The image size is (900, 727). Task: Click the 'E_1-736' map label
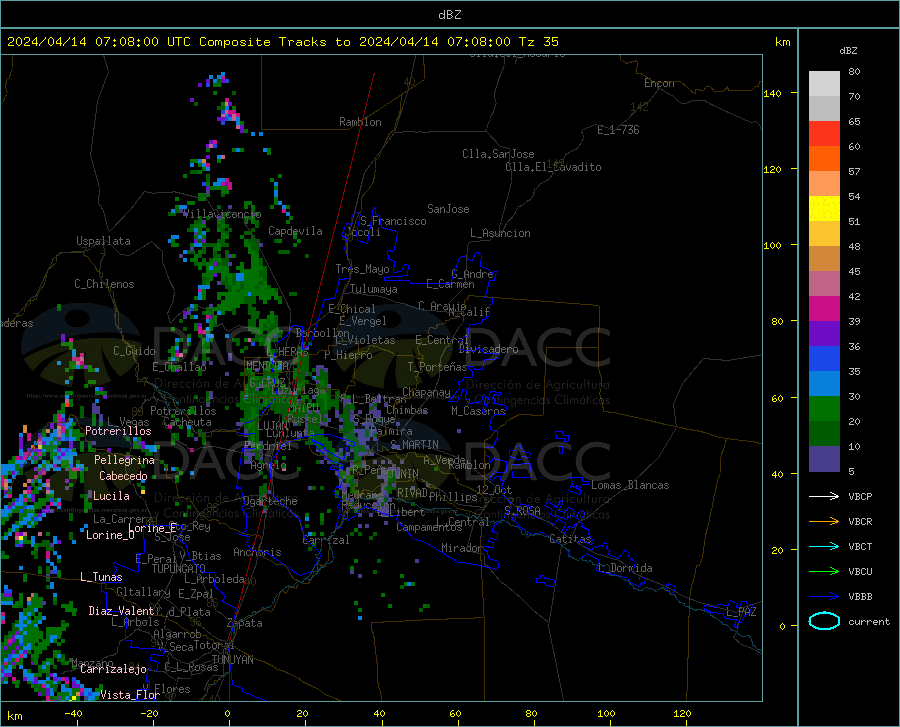(618, 130)
